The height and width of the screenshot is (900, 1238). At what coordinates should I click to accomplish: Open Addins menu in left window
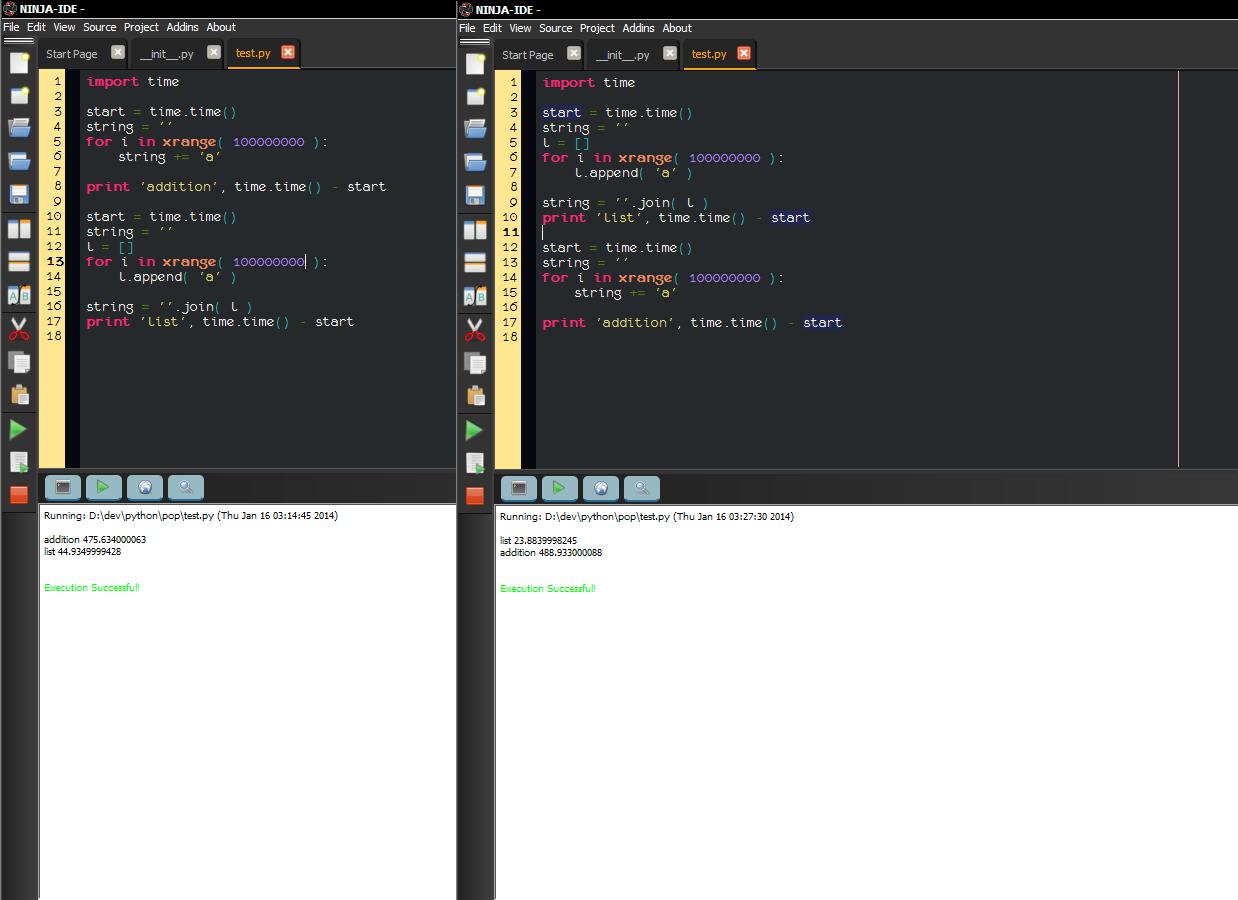point(182,27)
